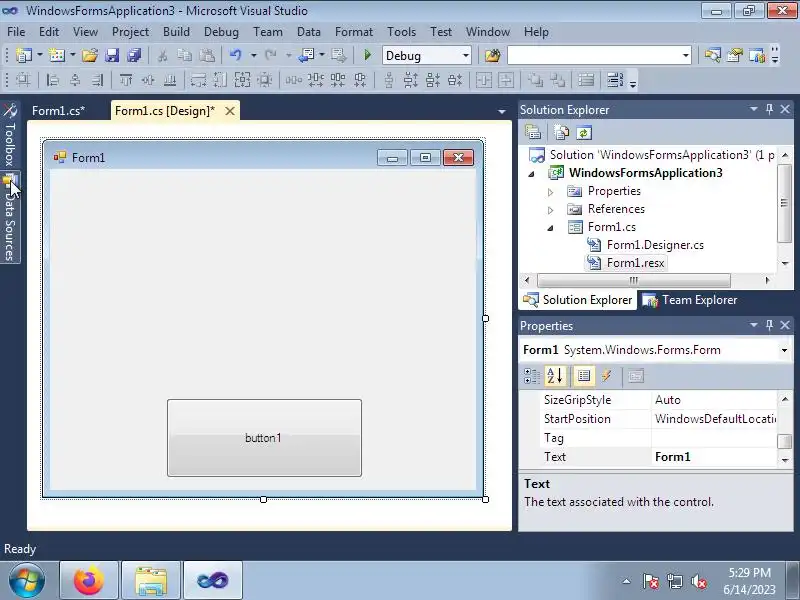Image resolution: width=800 pixels, height=600 pixels.
Task: Click the Copy icon in toolbar
Action: click(185, 55)
